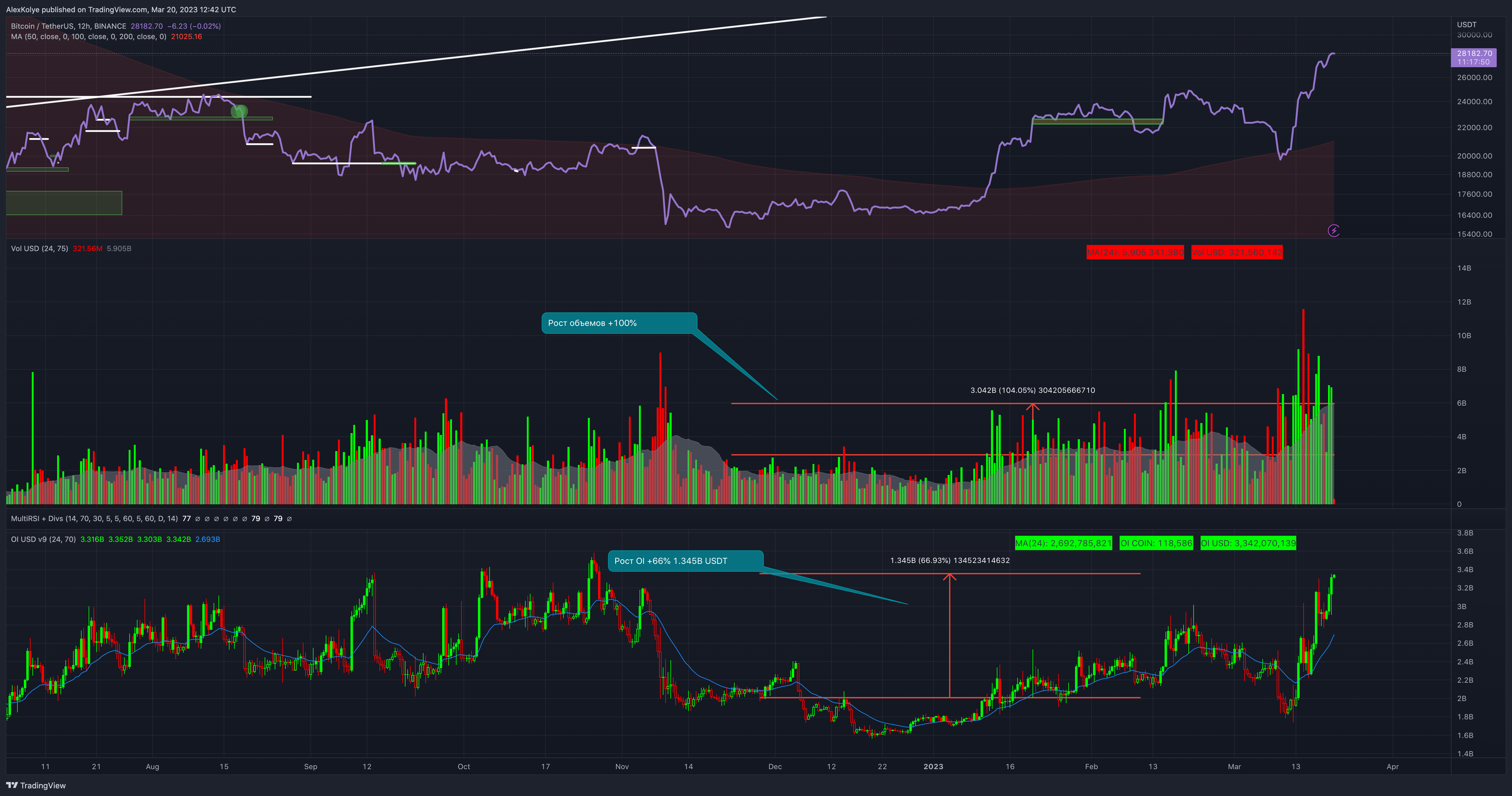Click the USDT currency label on price axis
This screenshot has width=1512, height=796.
1466,25
